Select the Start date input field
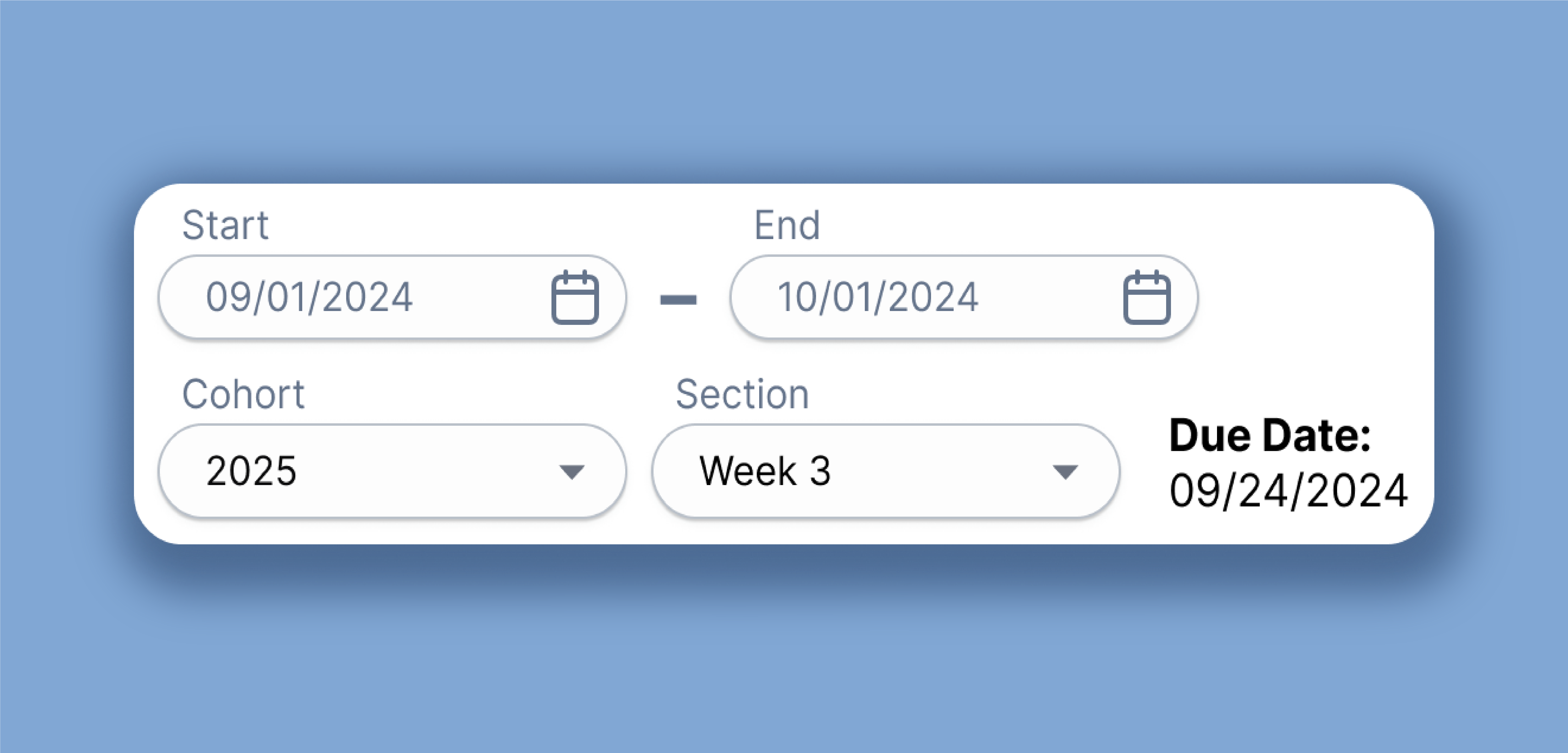This screenshot has width=1568, height=753. [341, 297]
